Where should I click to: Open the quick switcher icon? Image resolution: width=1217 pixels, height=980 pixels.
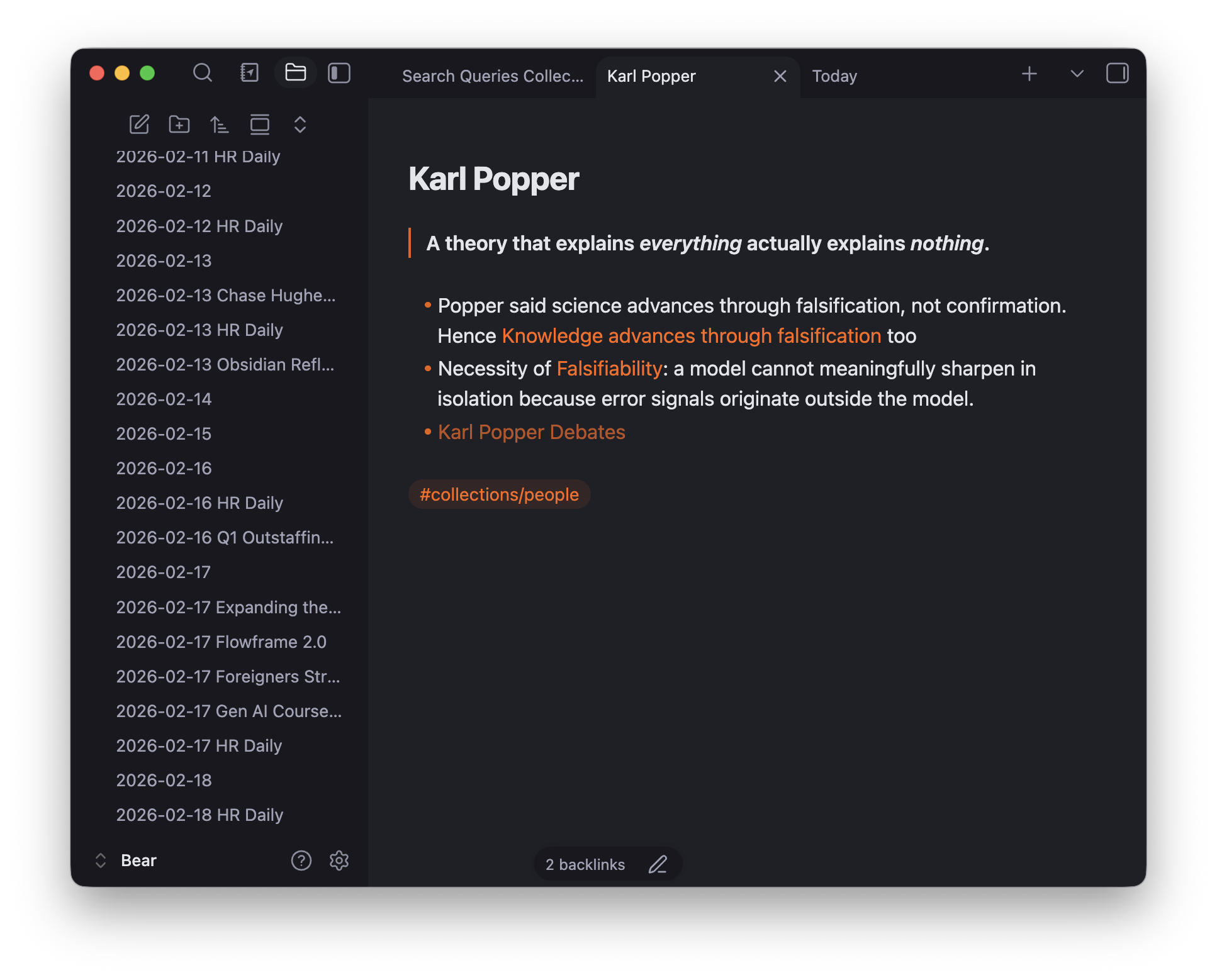249,73
